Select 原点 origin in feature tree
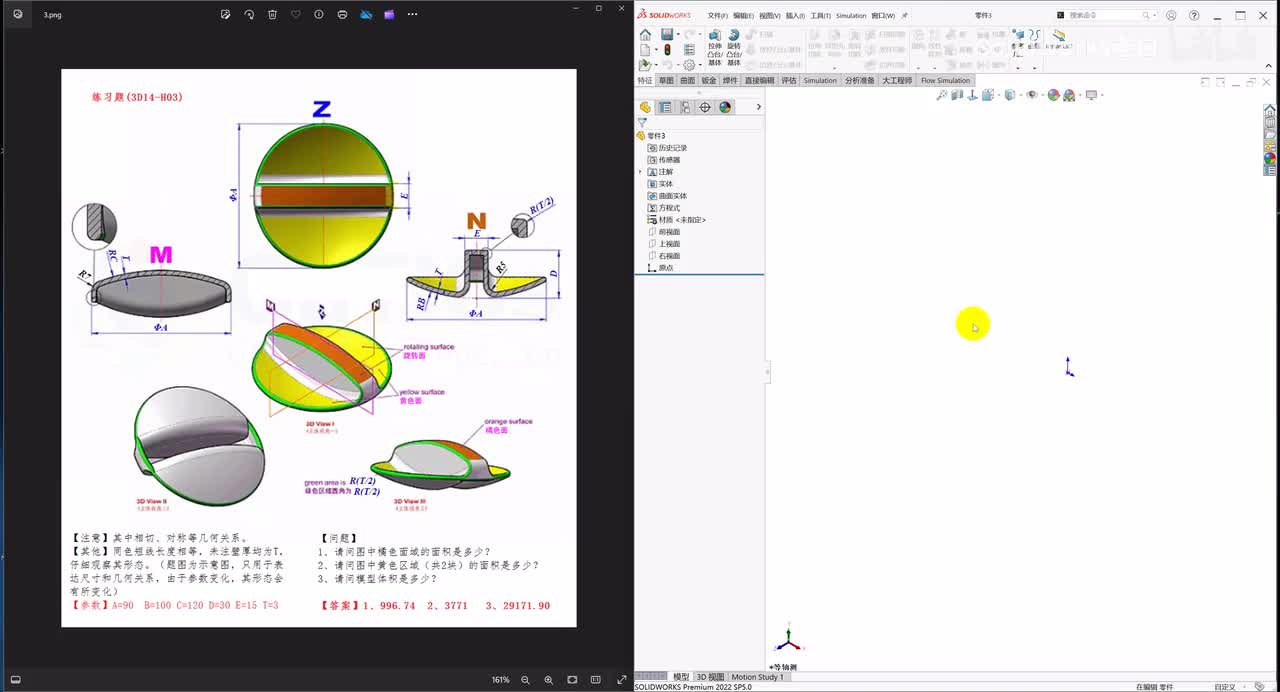This screenshot has height=692, width=1280. point(660,268)
